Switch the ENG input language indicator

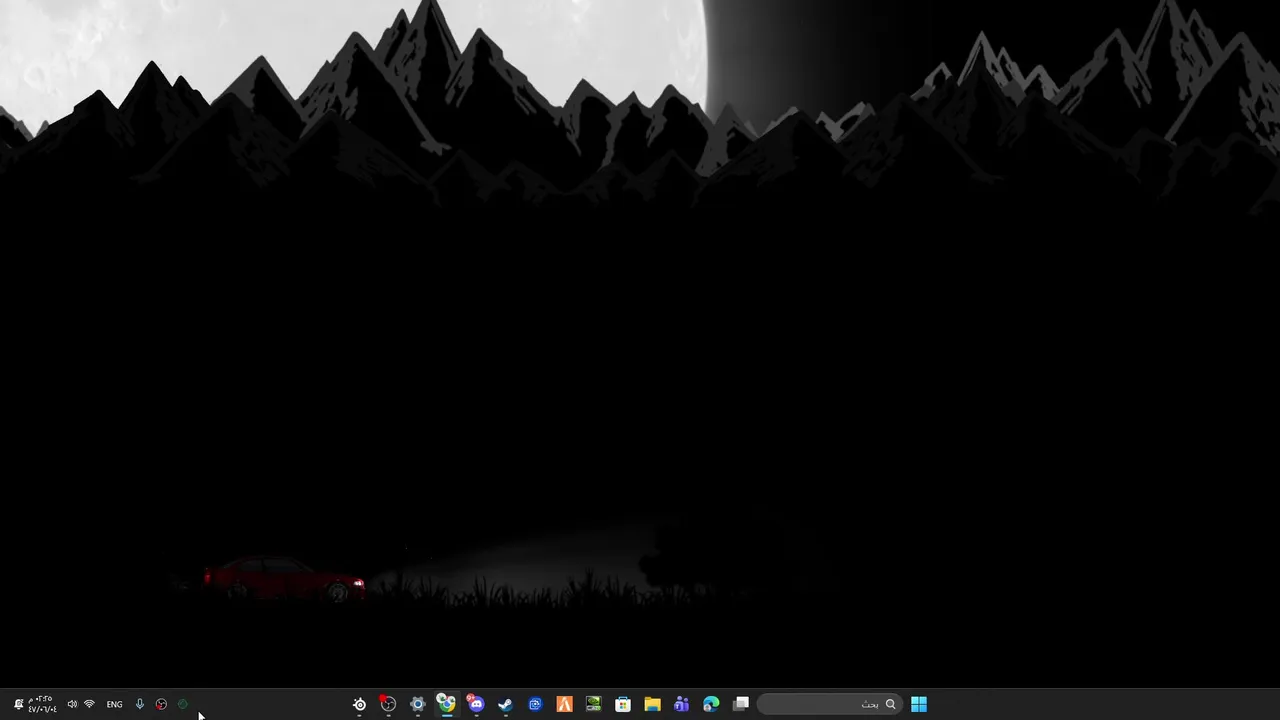114,704
